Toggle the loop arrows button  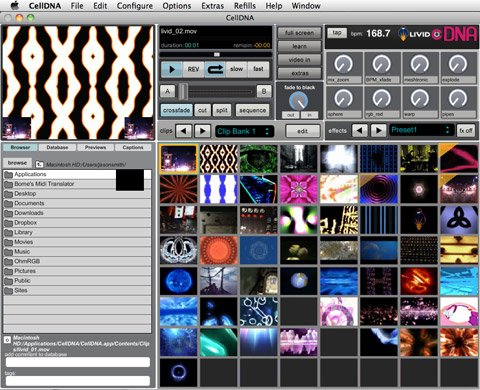coord(215,69)
